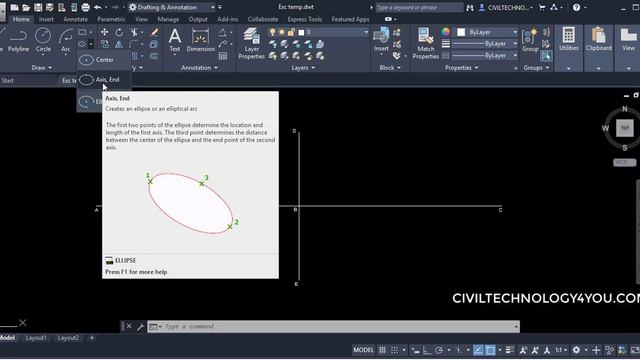Click the Plot printer icon
Screen dimensions: 640x360
click(x=85, y=7)
